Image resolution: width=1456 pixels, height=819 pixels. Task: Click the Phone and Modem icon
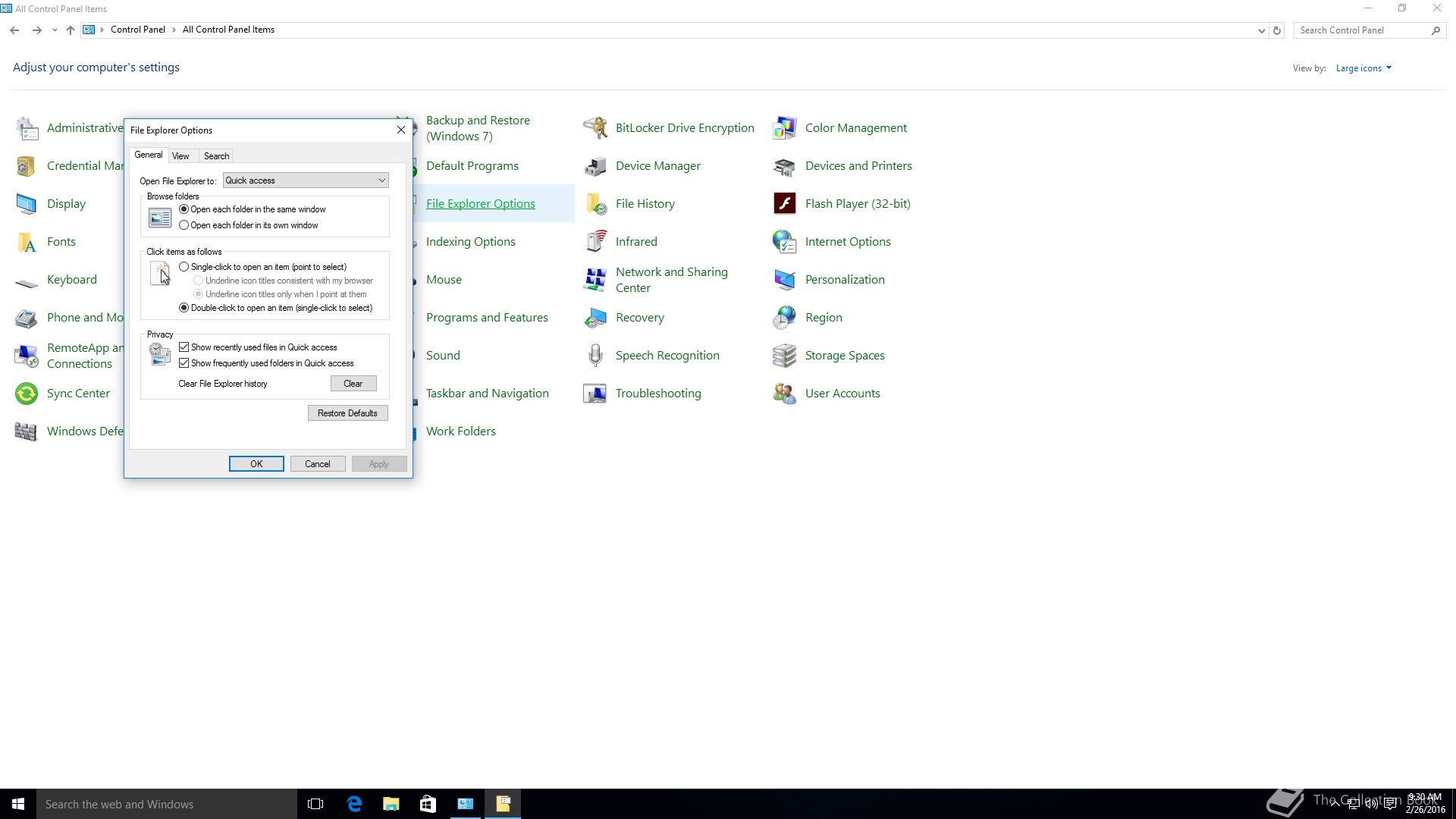pyautogui.click(x=27, y=318)
